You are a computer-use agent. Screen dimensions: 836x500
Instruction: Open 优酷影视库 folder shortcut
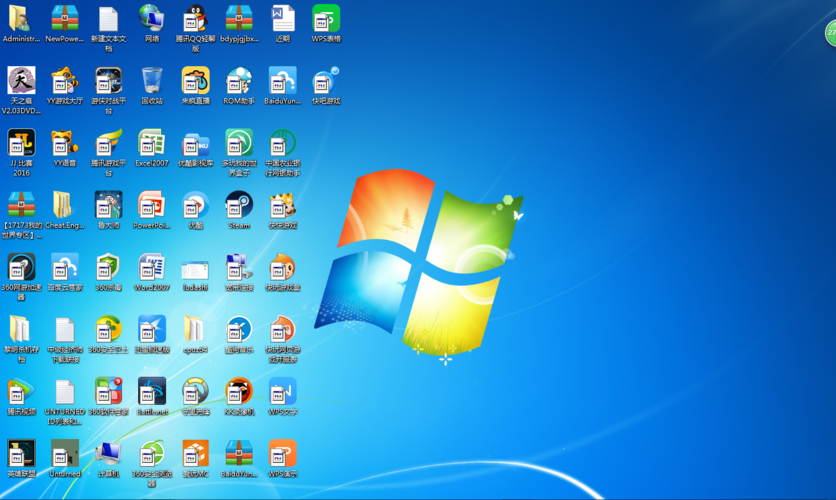click(x=195, y=142)
